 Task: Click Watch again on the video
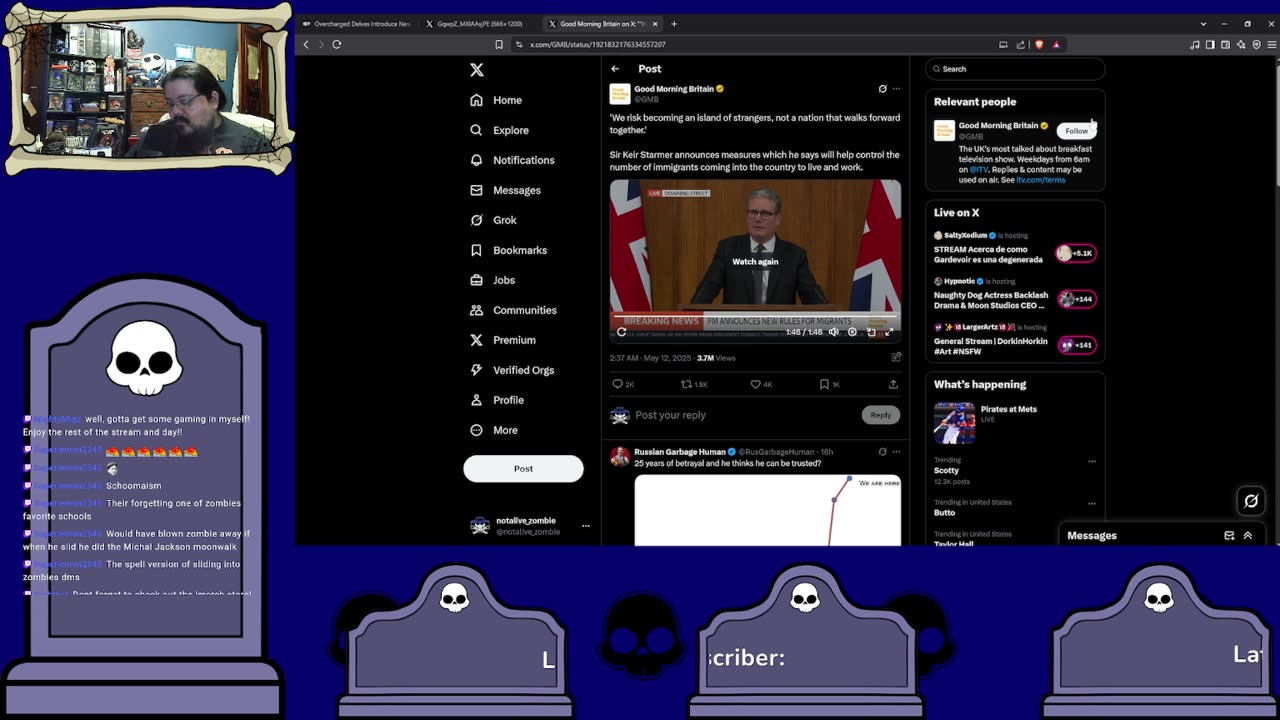(755, 262)
